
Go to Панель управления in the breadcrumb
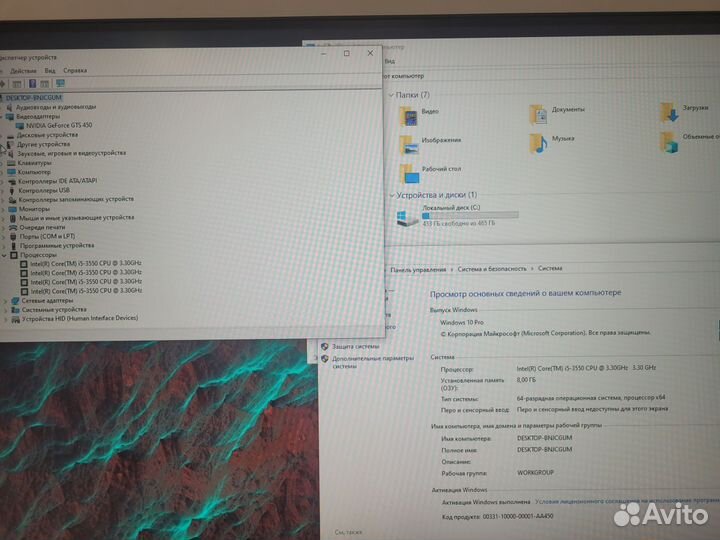(418, 270)
